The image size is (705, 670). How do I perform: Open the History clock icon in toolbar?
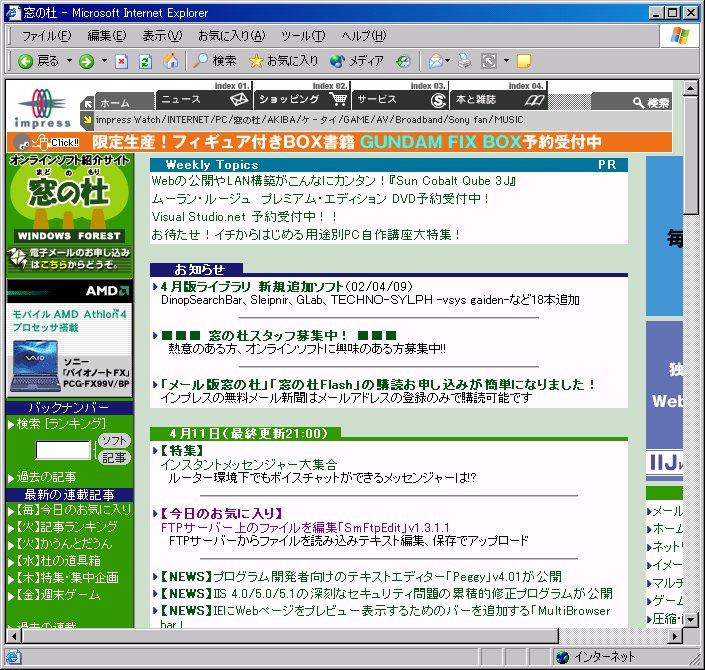[403, 61]
